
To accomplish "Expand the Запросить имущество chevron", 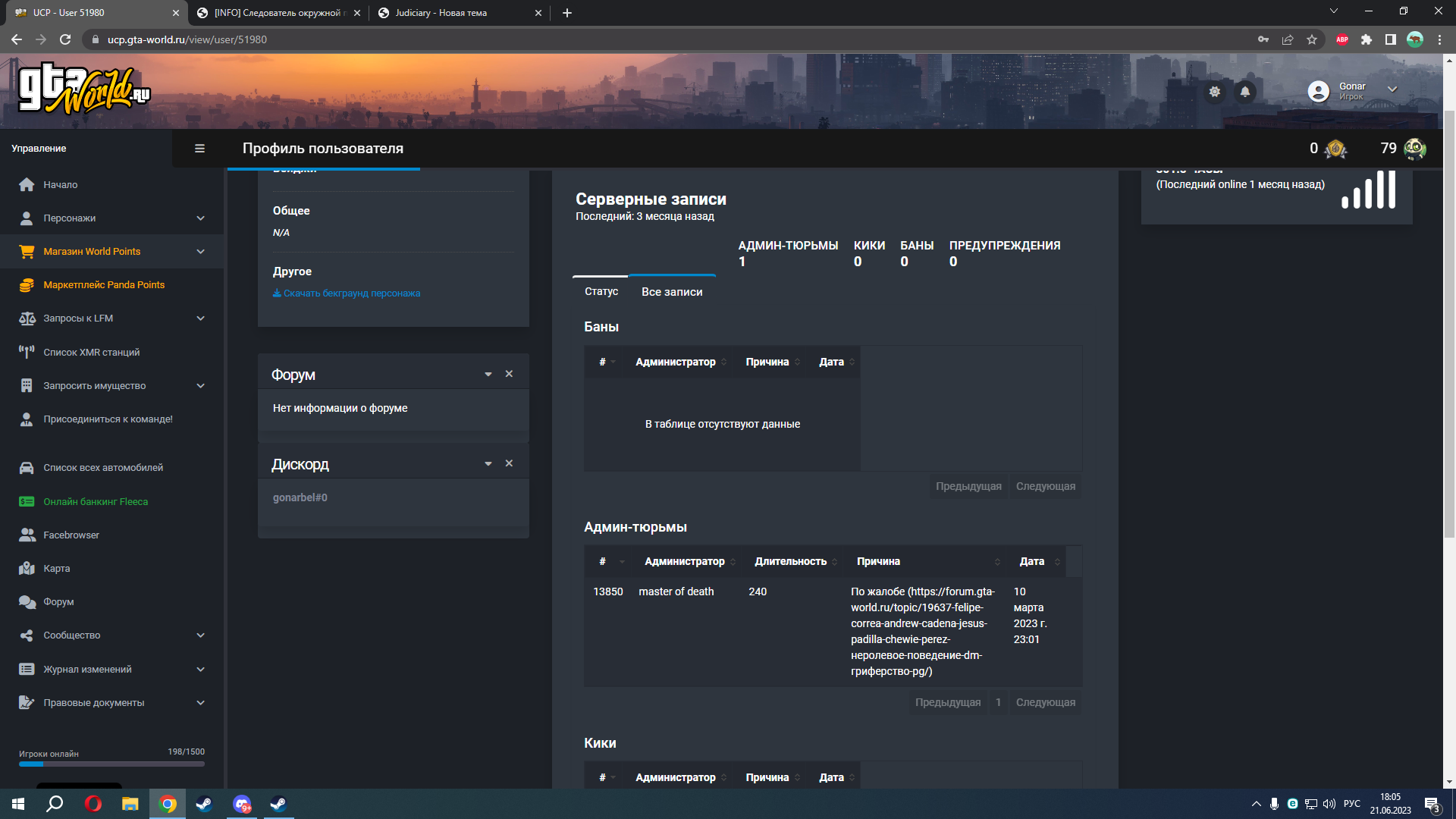I will (201, 386).
